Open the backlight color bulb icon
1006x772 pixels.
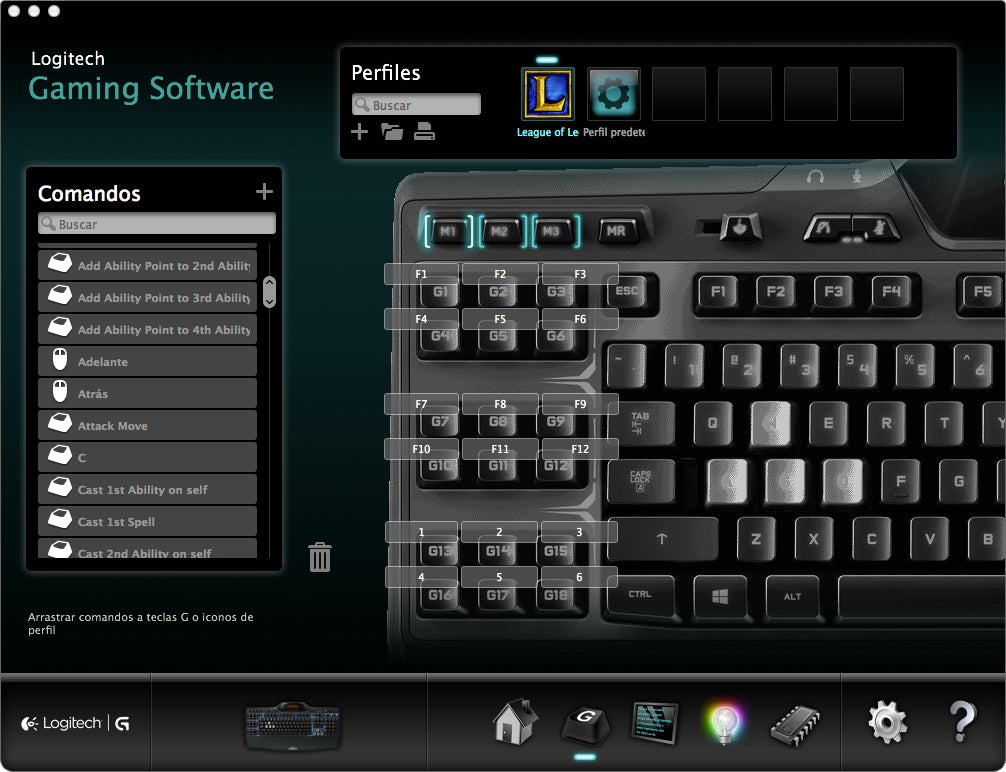tap(724, 724)
